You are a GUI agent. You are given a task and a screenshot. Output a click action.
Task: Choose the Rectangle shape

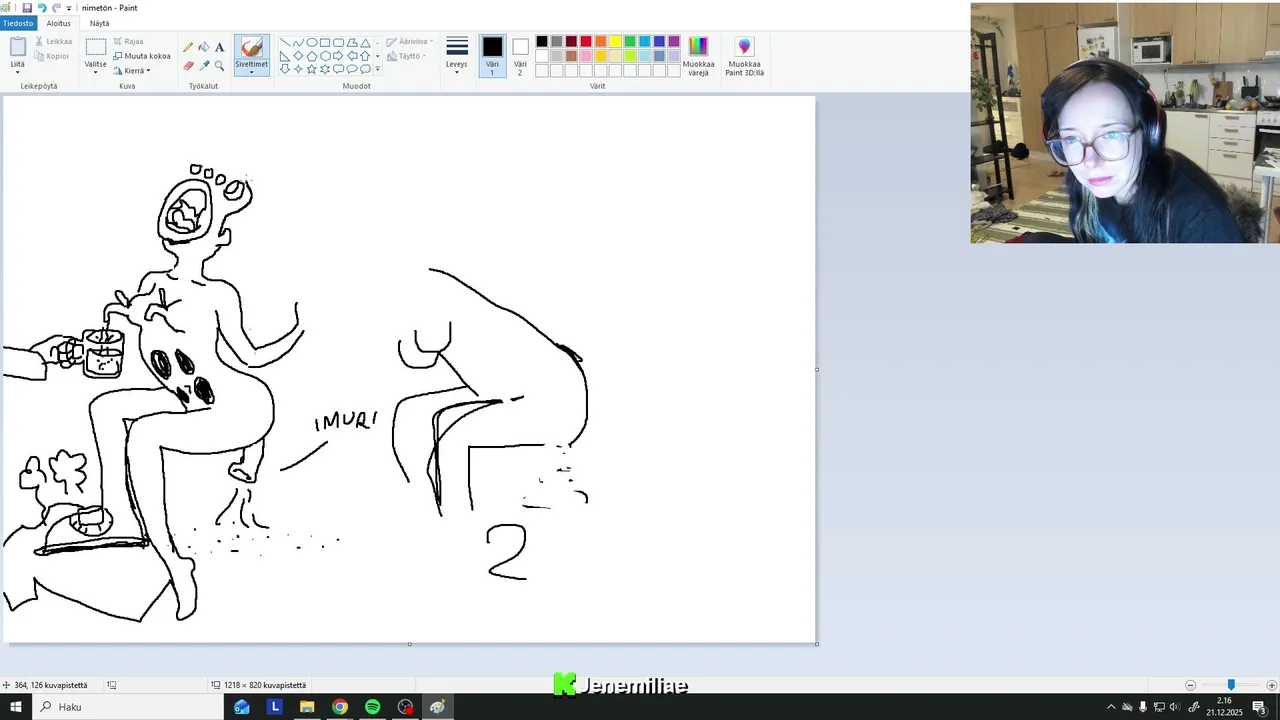(x=325, y=42)
